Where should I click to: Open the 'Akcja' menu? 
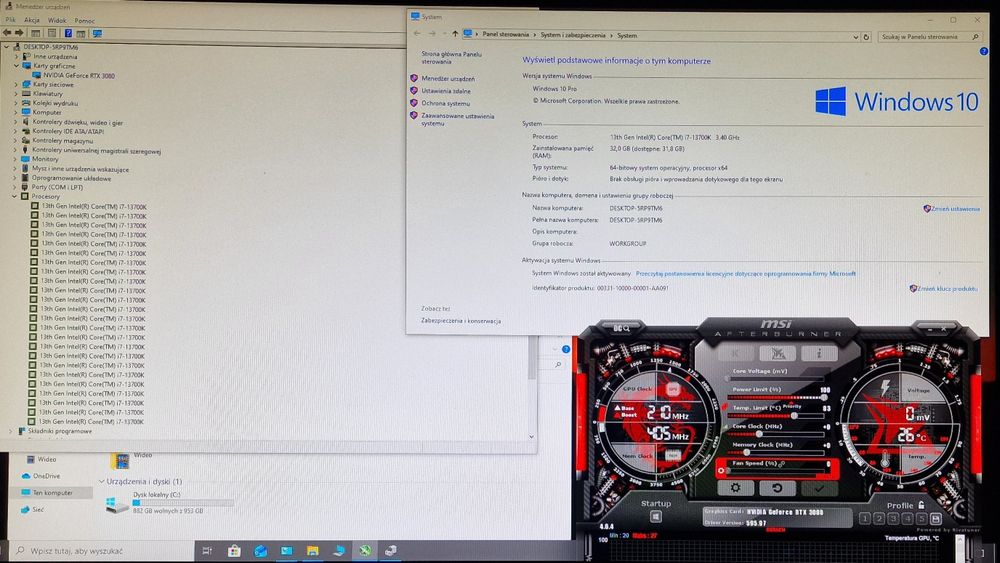(x=32, y=20)
